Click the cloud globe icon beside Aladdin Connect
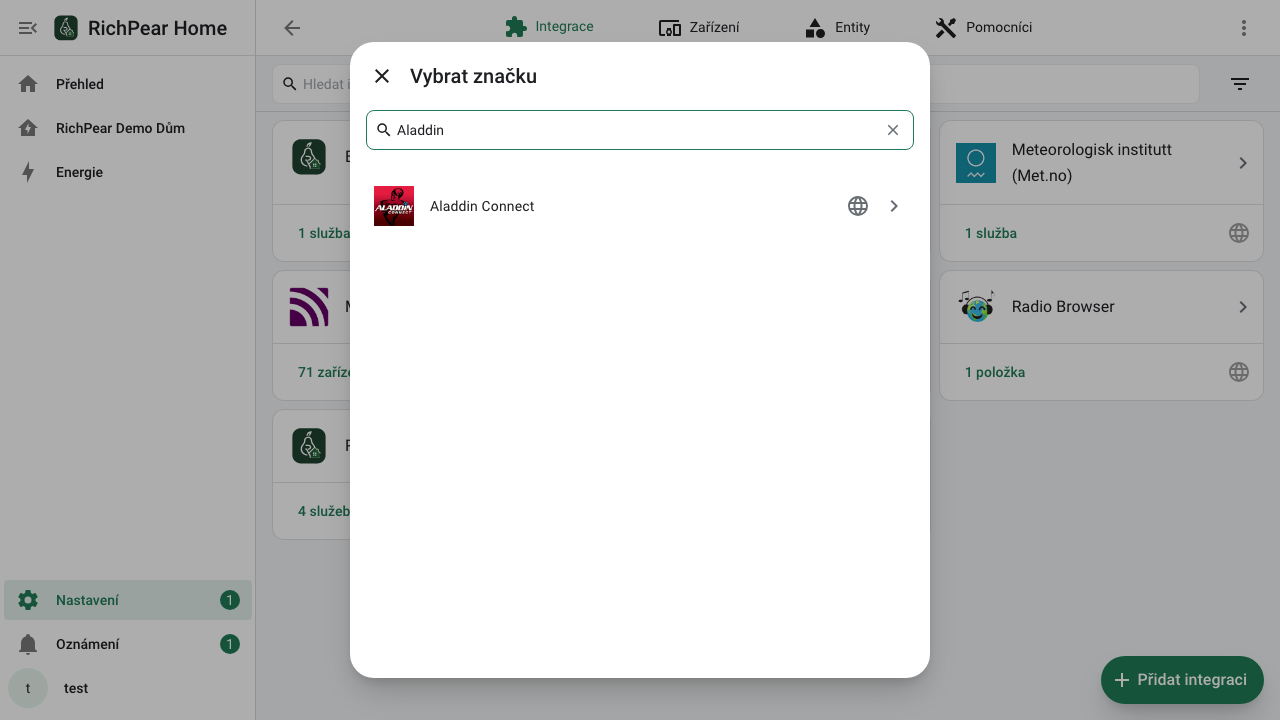Viewport: 1280px width, 720px height. 858,206
